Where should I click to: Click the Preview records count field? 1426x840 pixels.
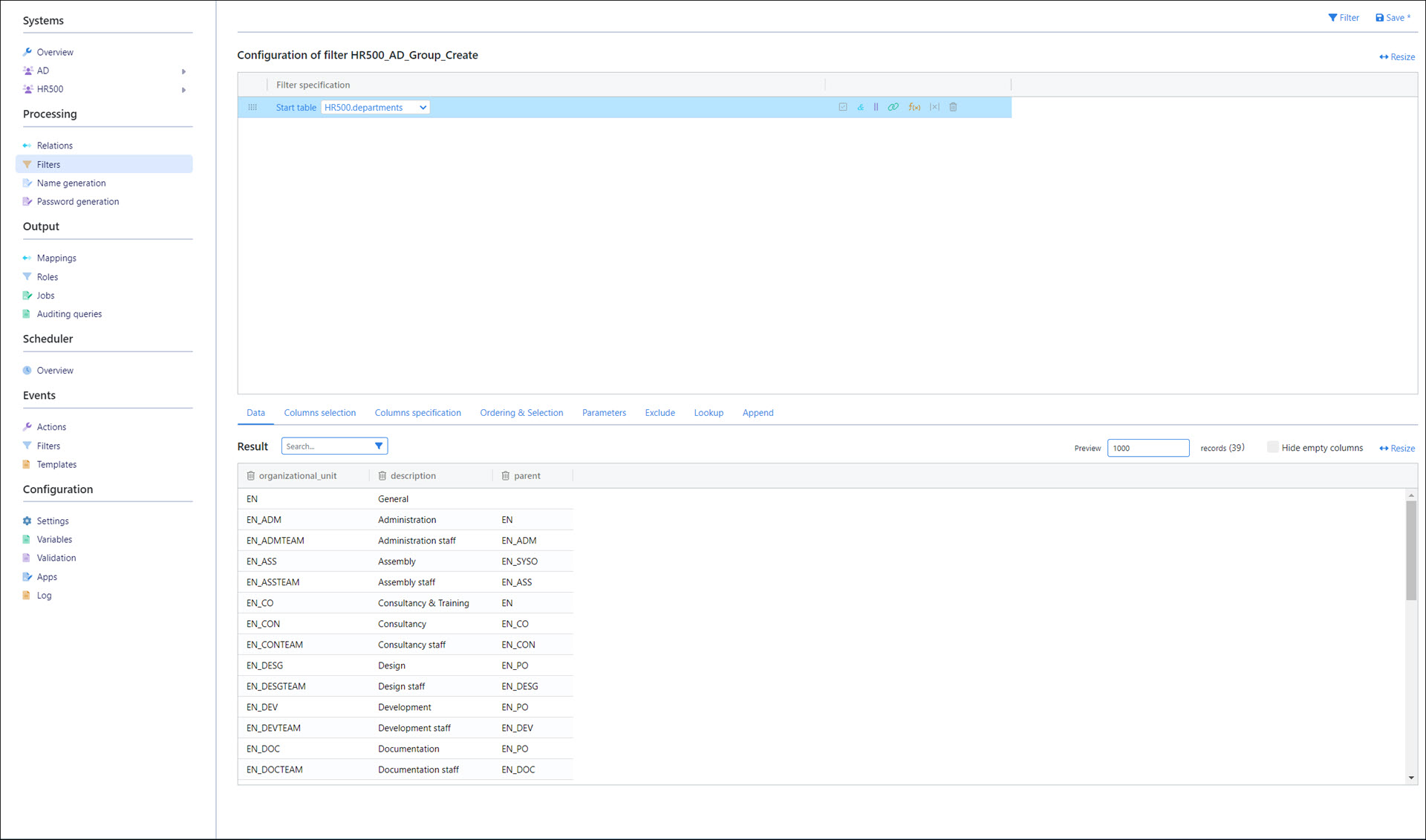tap(1147, 448)
